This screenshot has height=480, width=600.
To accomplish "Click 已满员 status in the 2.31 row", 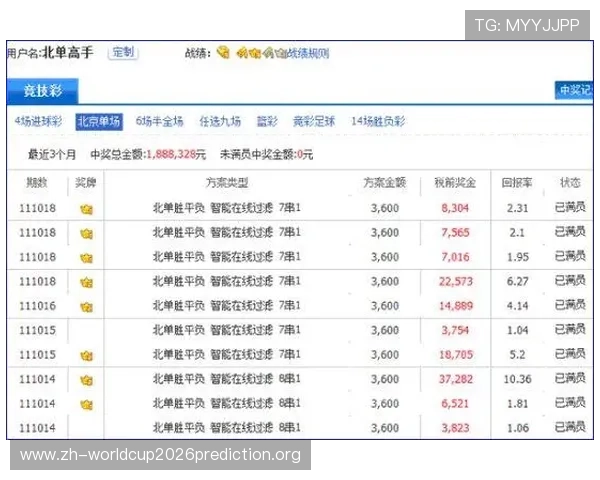I will 570,207.
